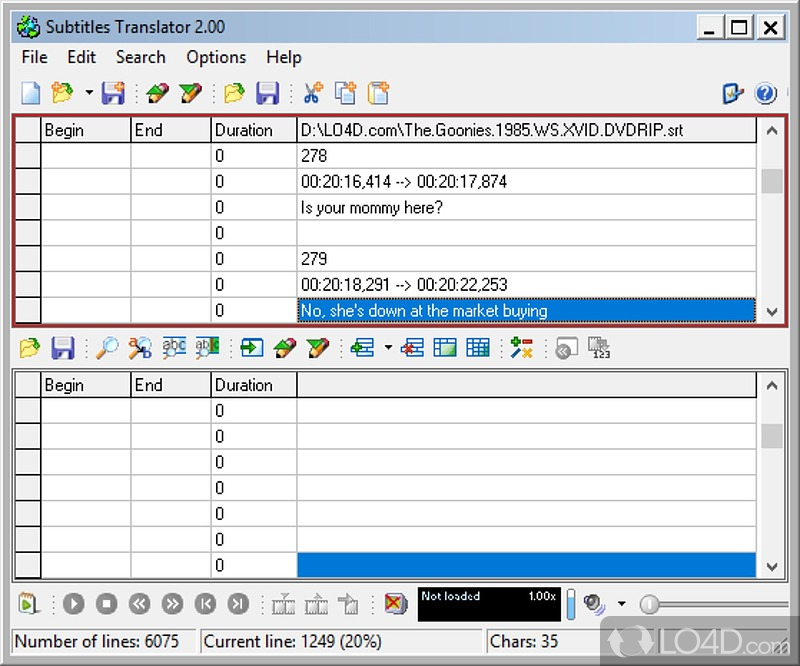Click the fast-forward double-arrow button
Viewport: 800px width, 666px height.
tap(172, 604)
